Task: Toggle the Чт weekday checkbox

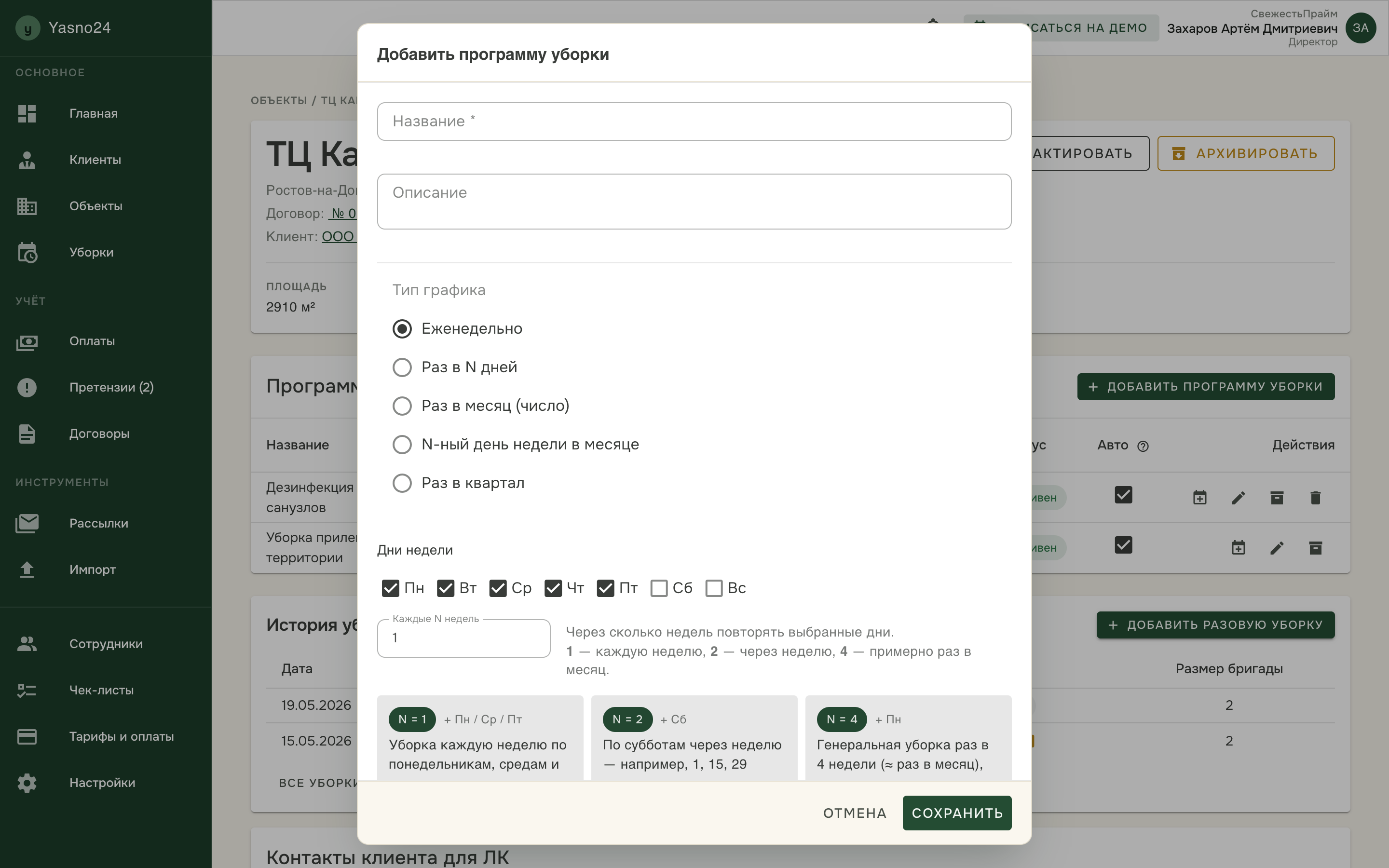Action: click(553, 588)
